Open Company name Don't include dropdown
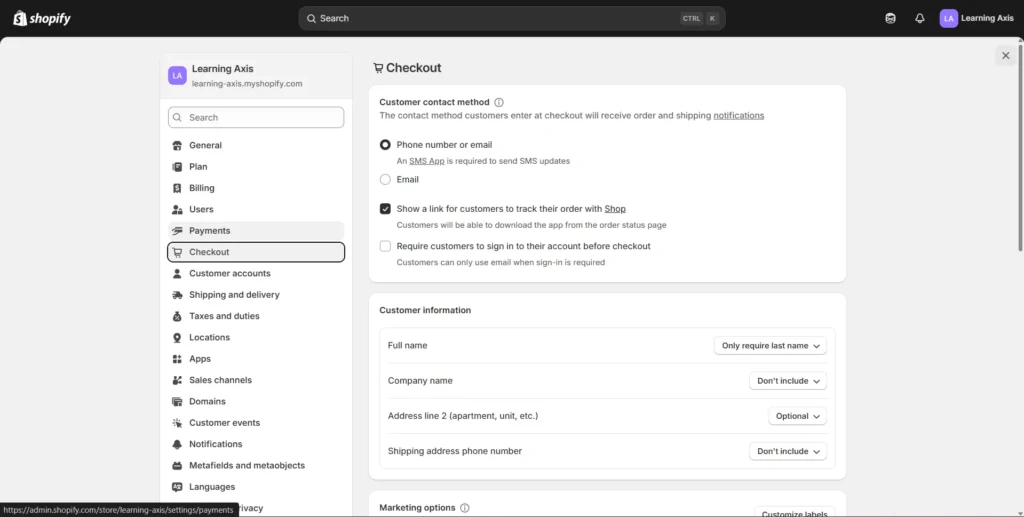The image size is (1024, 517). click(x=788, y=381)
